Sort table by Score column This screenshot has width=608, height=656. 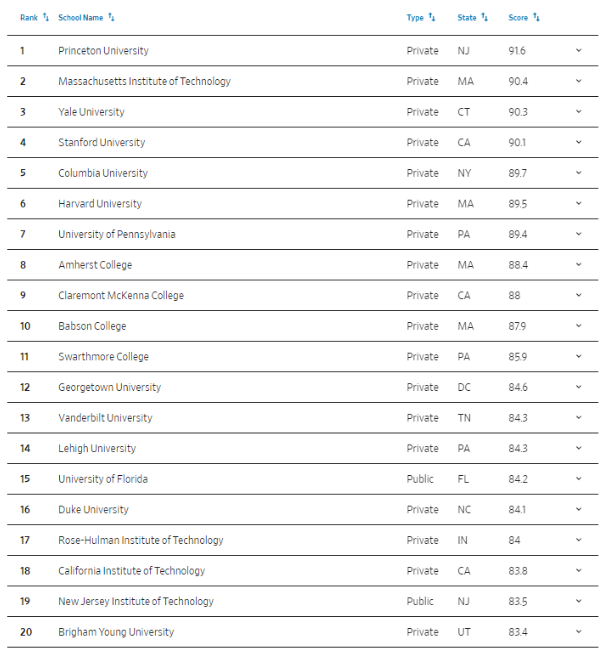[x=524, y=17]
